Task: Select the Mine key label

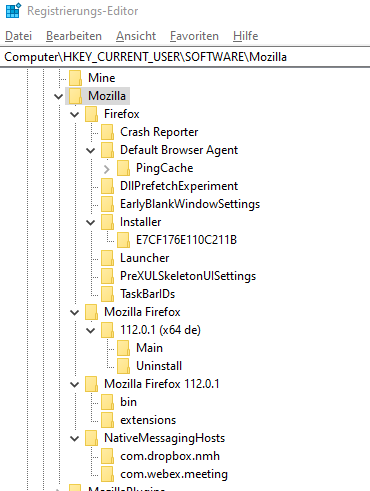Action: click(102, 78)
